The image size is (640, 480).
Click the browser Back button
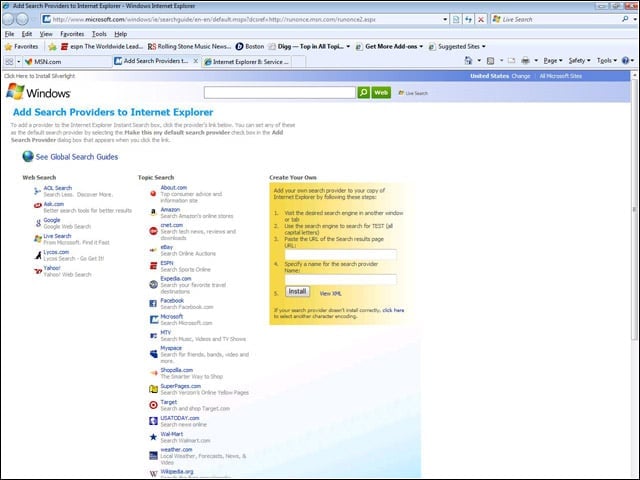click(9, 19)
